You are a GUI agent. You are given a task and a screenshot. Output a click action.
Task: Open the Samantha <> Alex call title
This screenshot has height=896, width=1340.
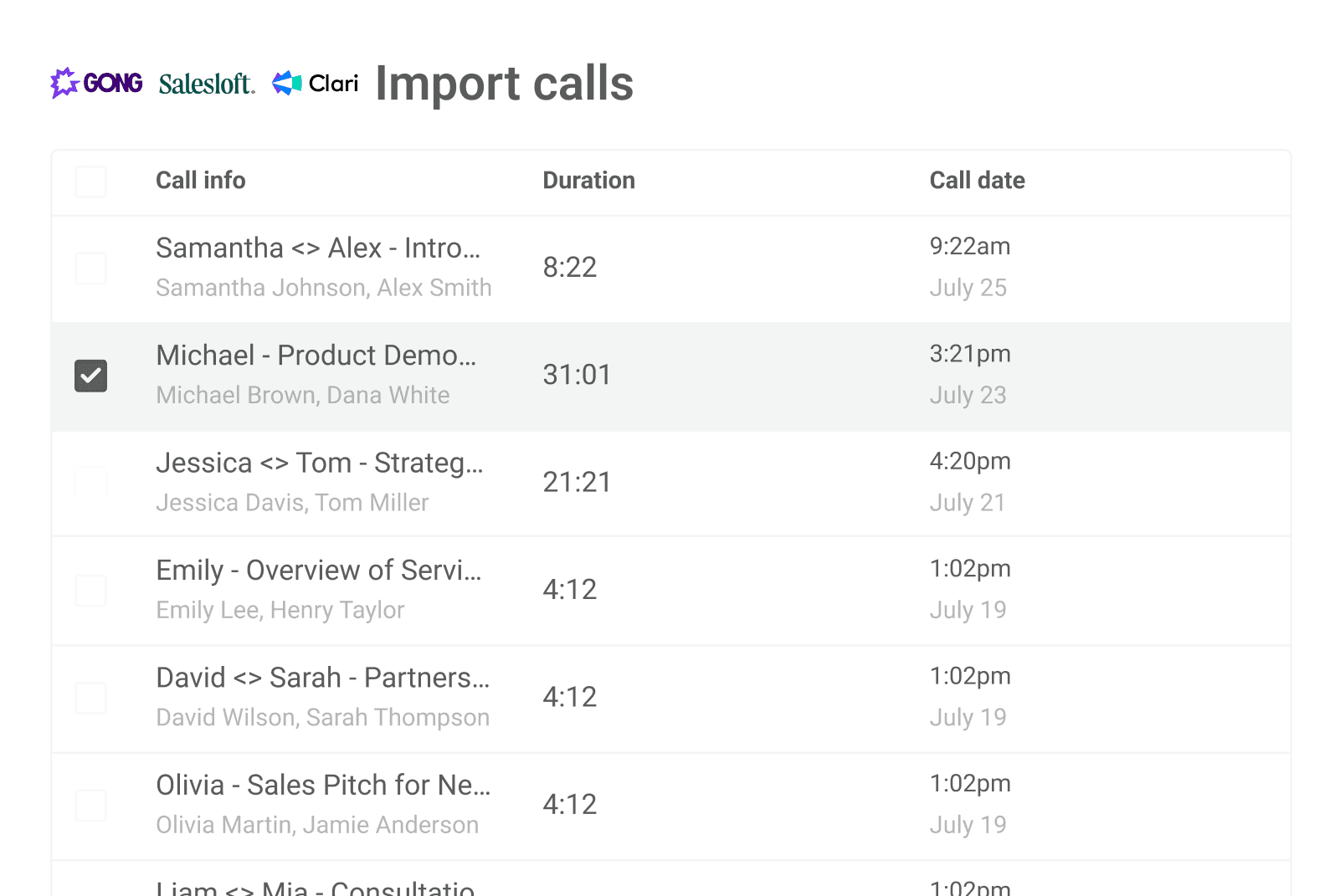(x=316, y=248)
